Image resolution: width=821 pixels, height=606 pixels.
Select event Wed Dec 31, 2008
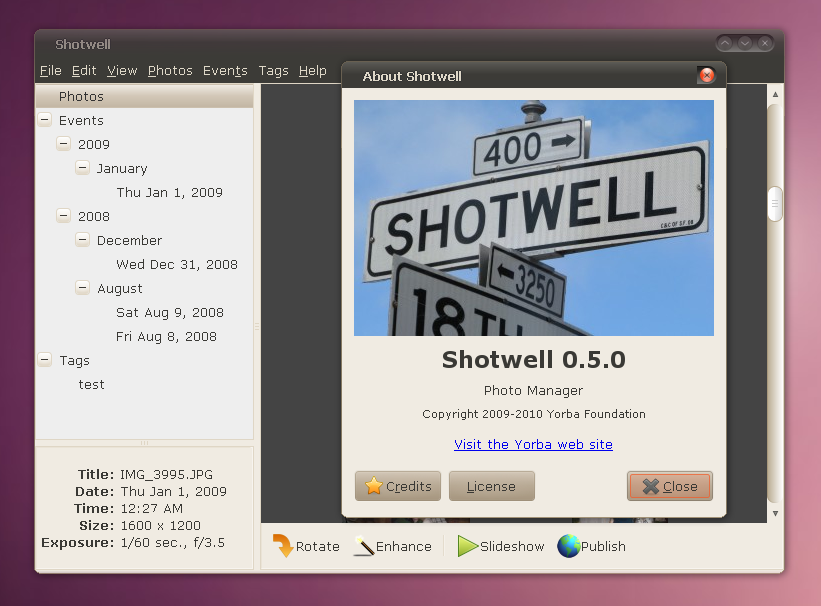click(x=177, y=265)
